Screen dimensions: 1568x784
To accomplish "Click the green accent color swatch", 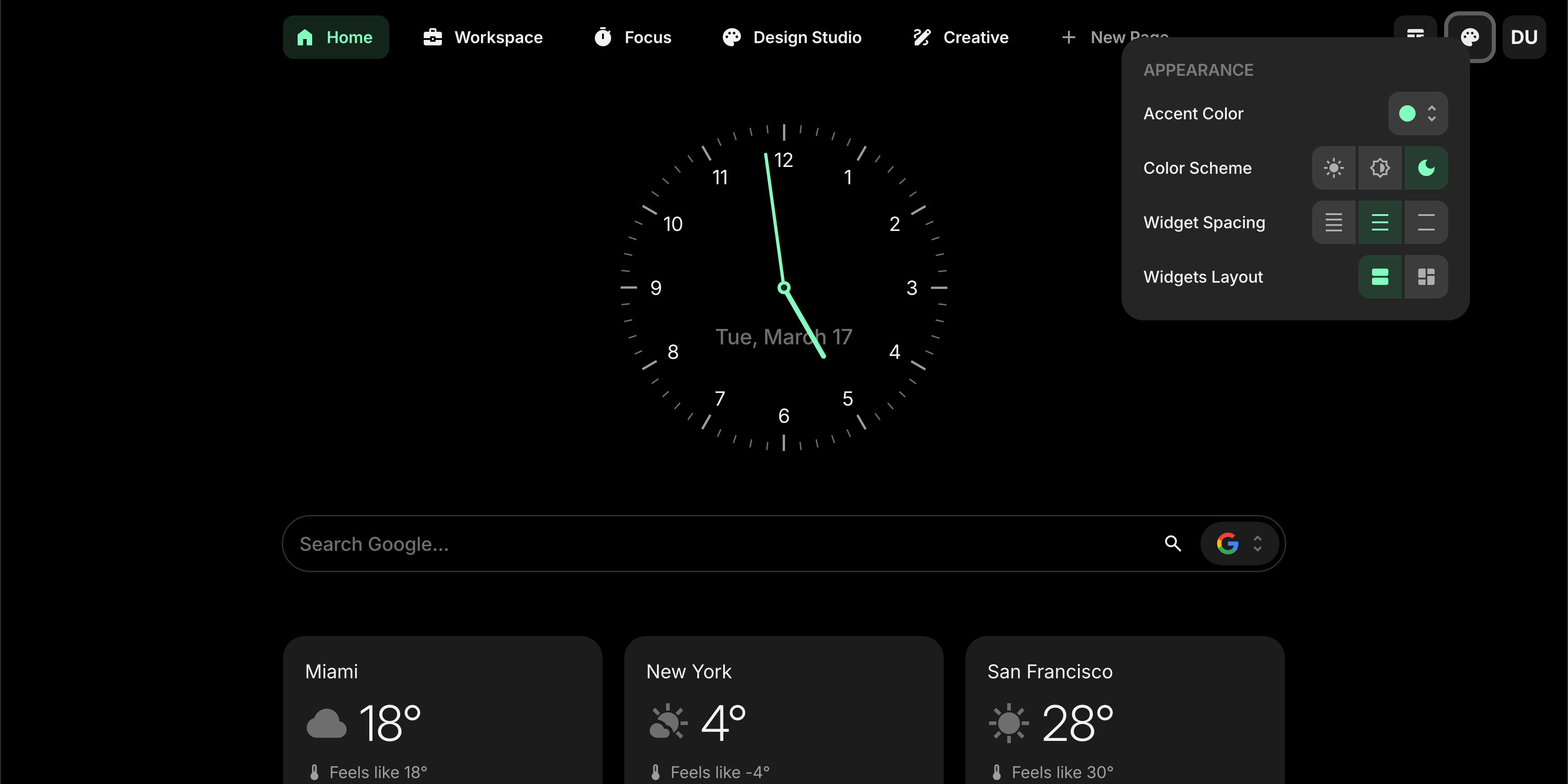I will coord(1408,113).
